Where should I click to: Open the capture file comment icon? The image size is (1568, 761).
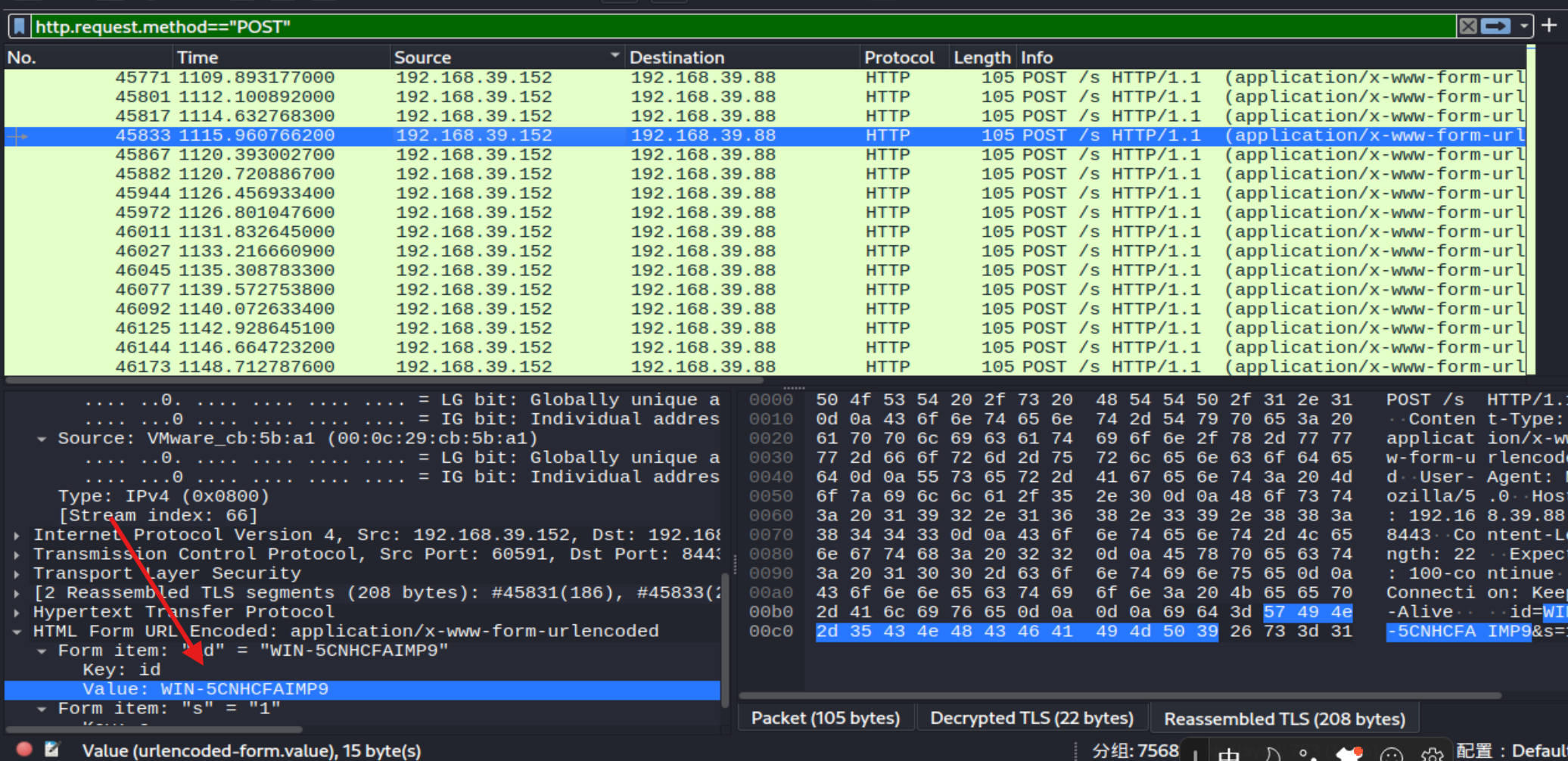pyautogui.click(x=51, y=749)
